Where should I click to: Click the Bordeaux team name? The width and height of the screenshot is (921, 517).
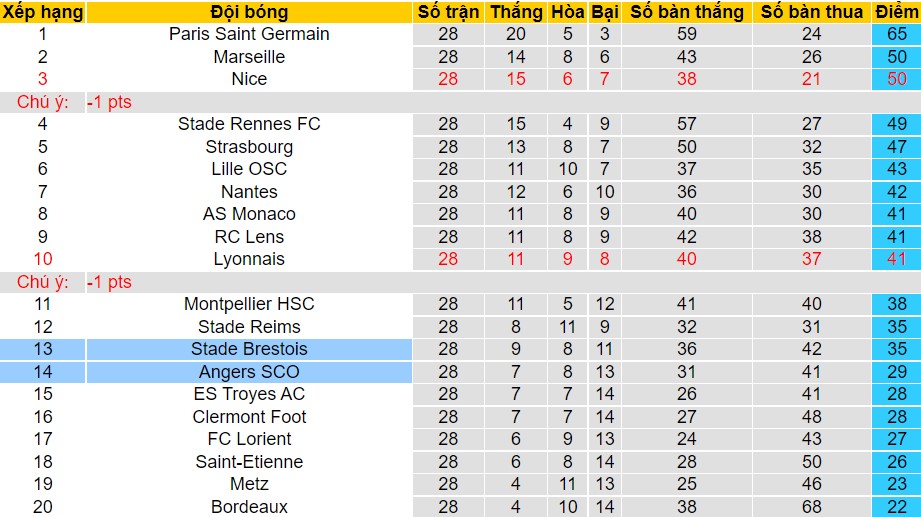[249, 507]
